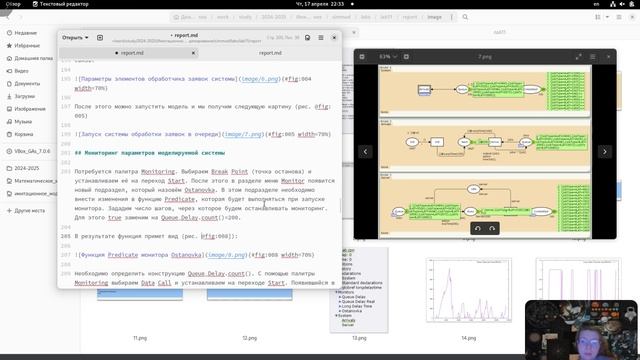Image resolution: width=640 pixels, height=360 pixels.
Task: Go to lab11 folder in path bar
Action: pyautogui.click(x=386, y=17)
